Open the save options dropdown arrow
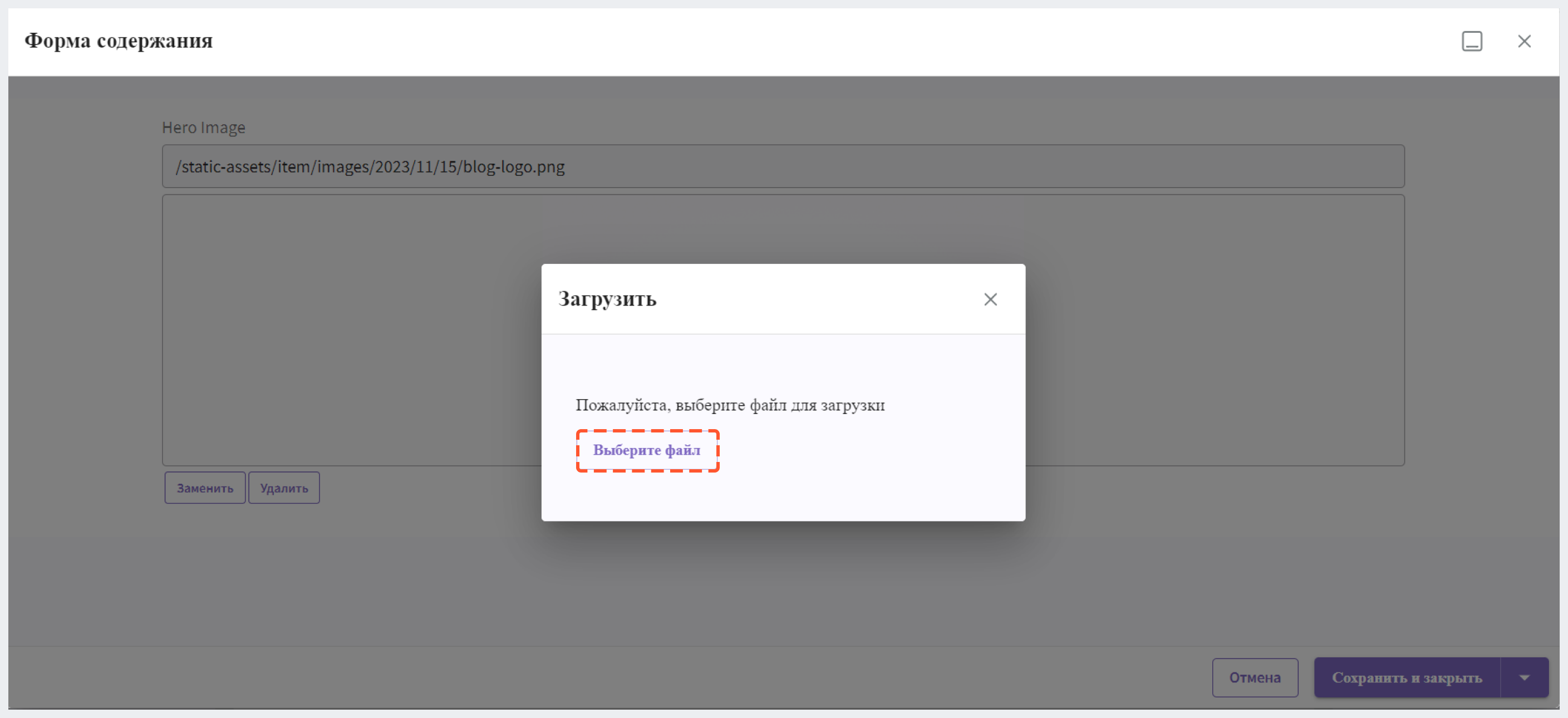The width and height of the screenshot is (1568, 718). tap(1525, 677)
